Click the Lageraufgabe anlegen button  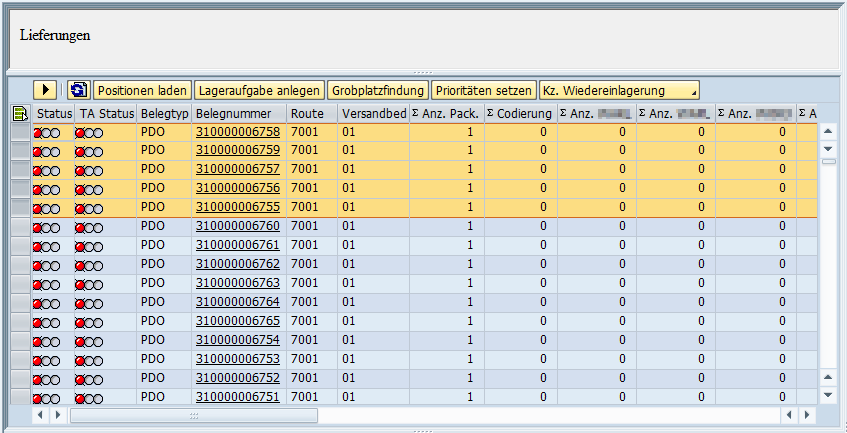(x=258, y=90)
